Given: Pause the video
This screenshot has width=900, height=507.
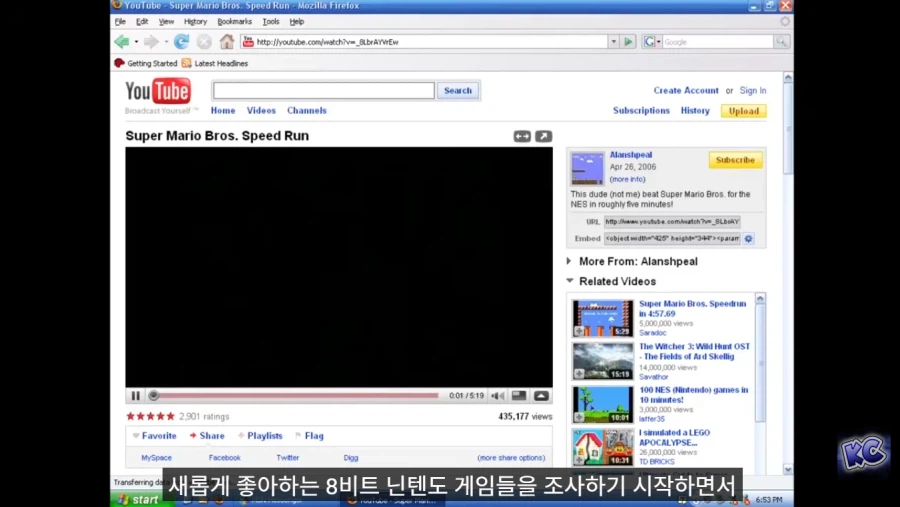Looking at the screenshot, I should coord(135,396).
